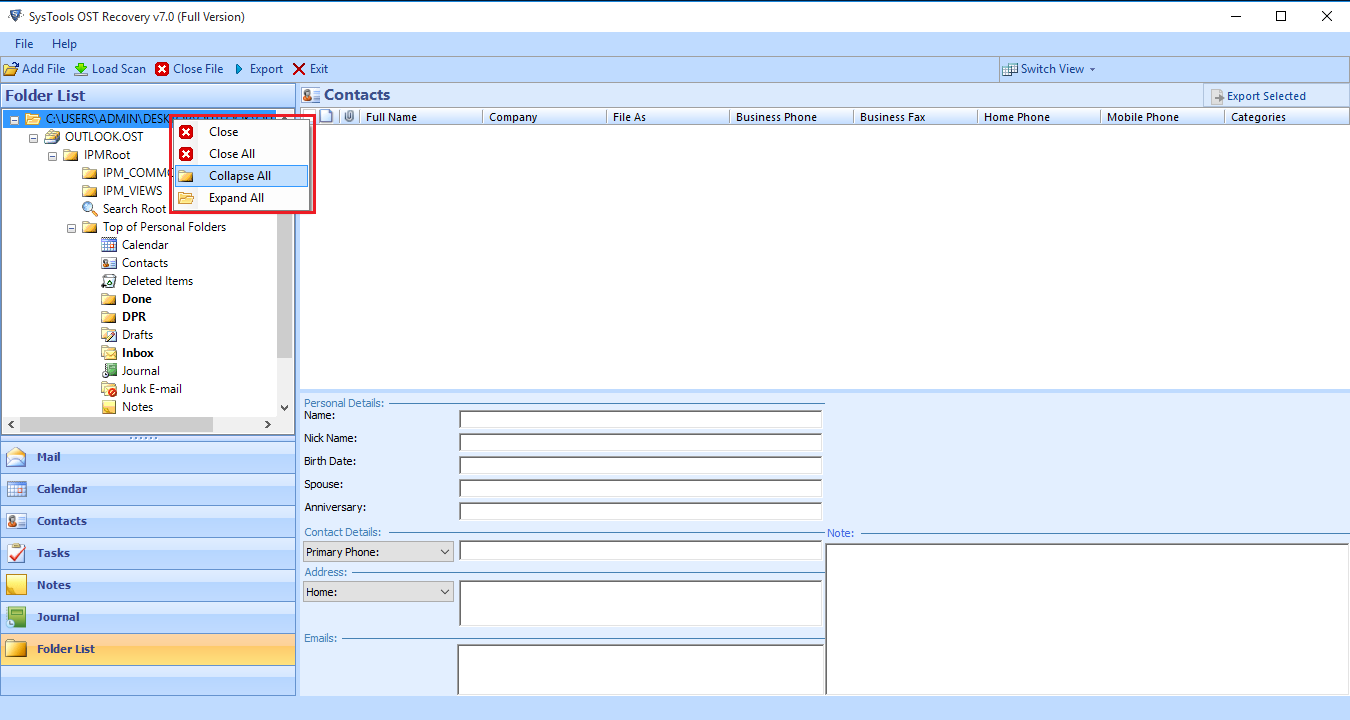Open the Switch View dropdown

coord(1049,69)
